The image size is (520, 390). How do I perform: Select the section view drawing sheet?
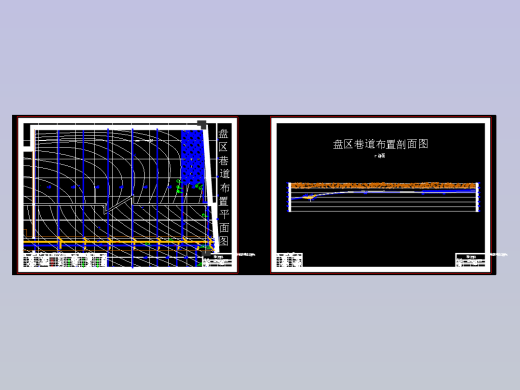tap(381, 195)
